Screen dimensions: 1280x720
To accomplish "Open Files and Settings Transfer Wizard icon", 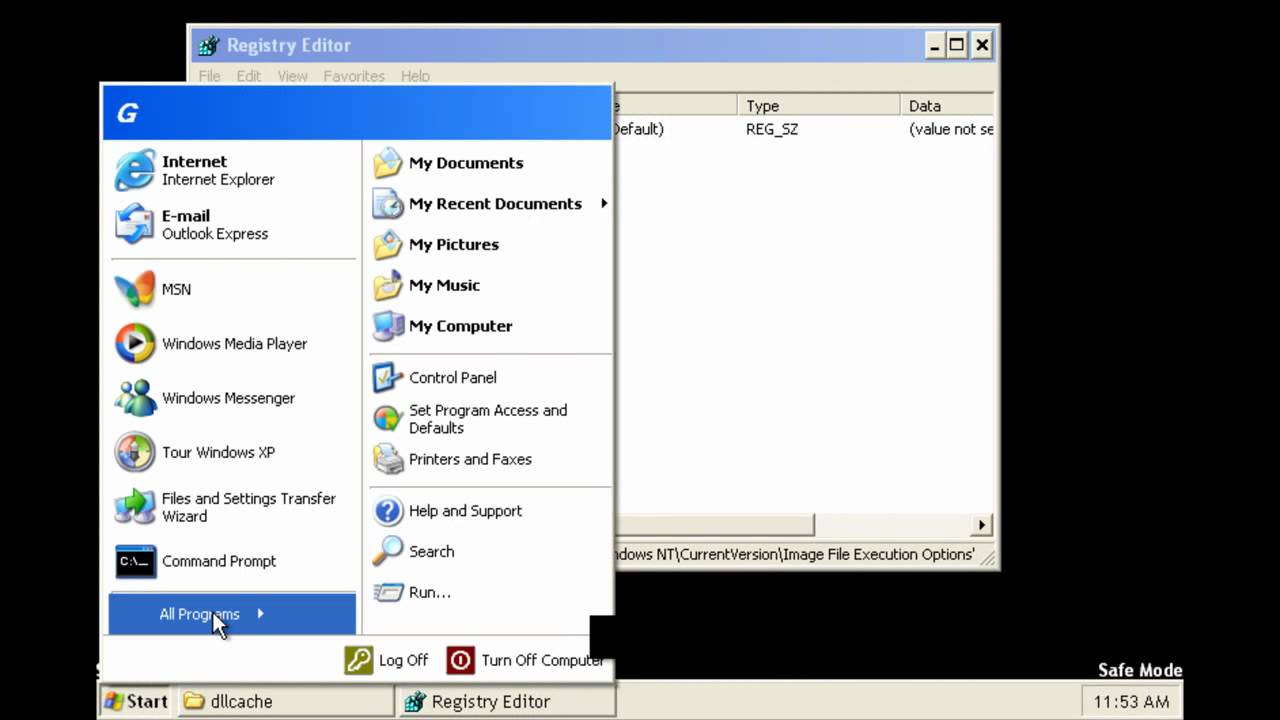I will click(x=135, y=507).
